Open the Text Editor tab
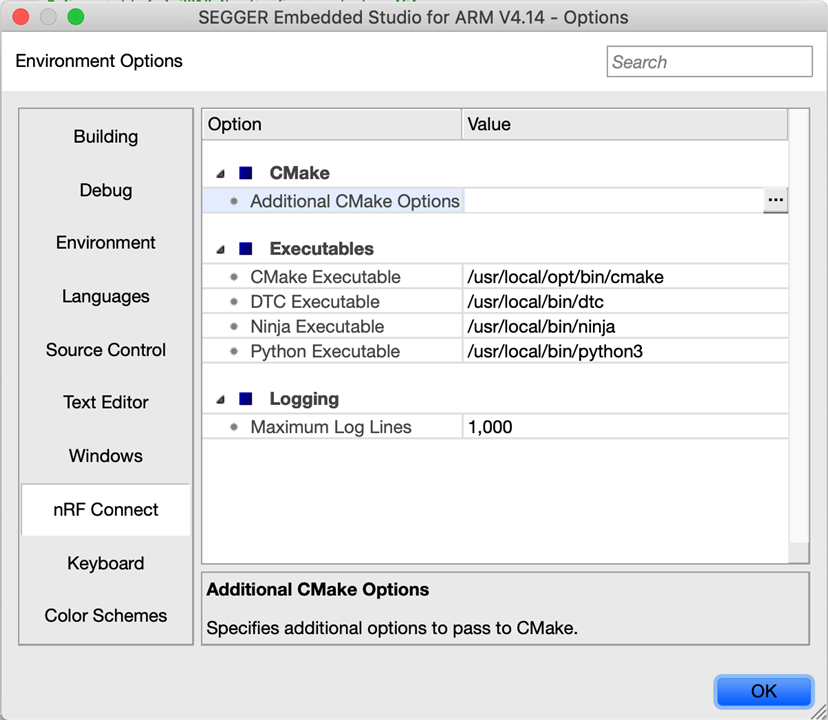The width and height of the screenshot is (828, 720). (106, 402)
